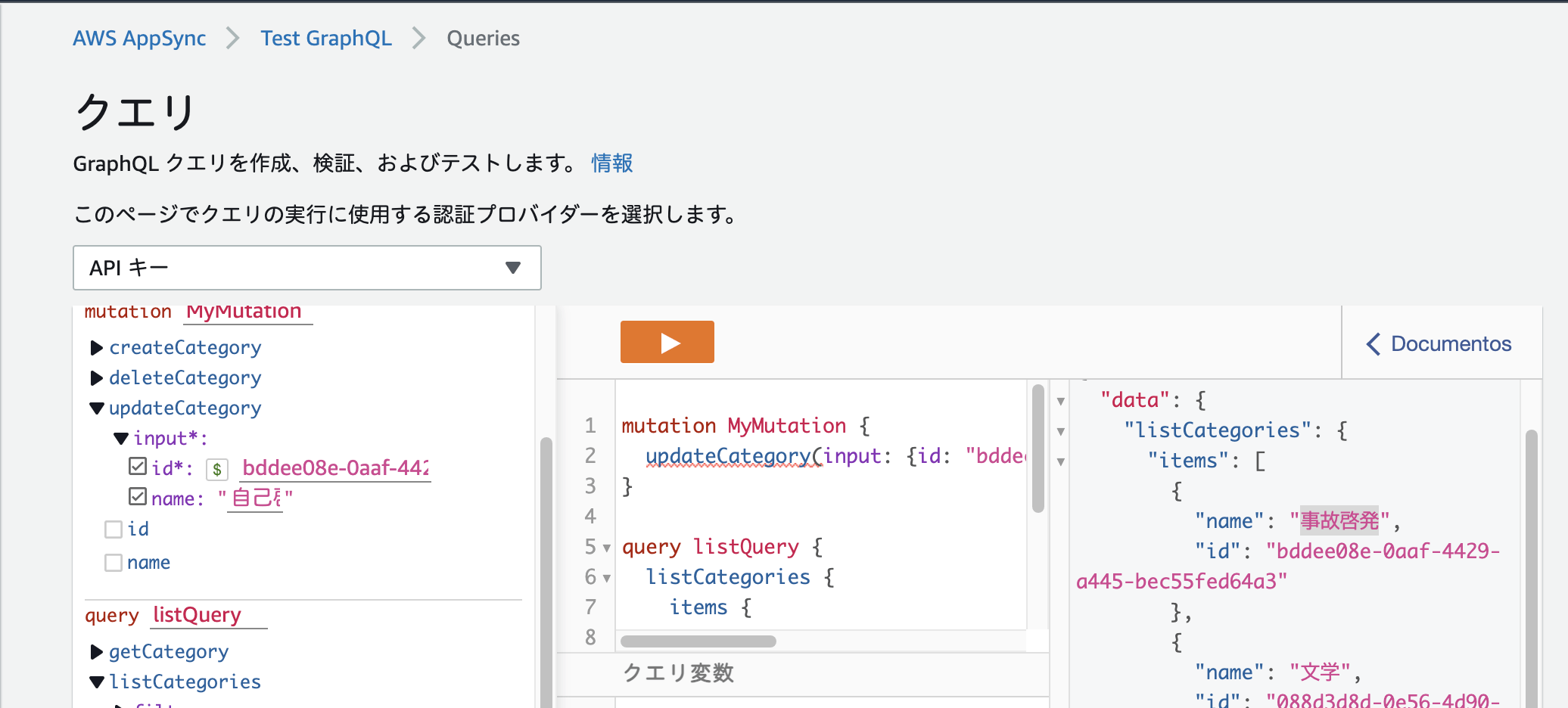The image size is (1568, 708).
Task: Edit the listQuery name field in explorer
Action: [209, 616]
